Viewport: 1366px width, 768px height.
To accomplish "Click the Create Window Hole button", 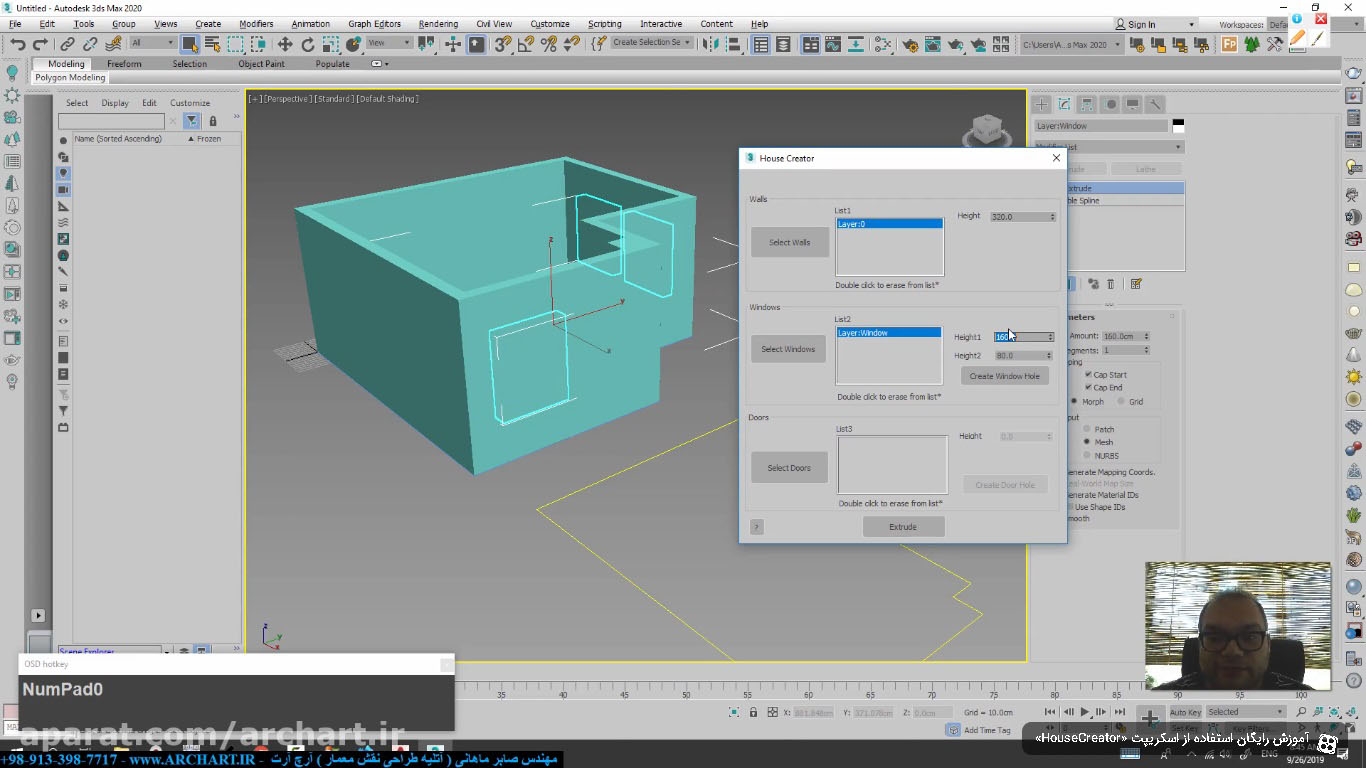I will [1005, 376].
